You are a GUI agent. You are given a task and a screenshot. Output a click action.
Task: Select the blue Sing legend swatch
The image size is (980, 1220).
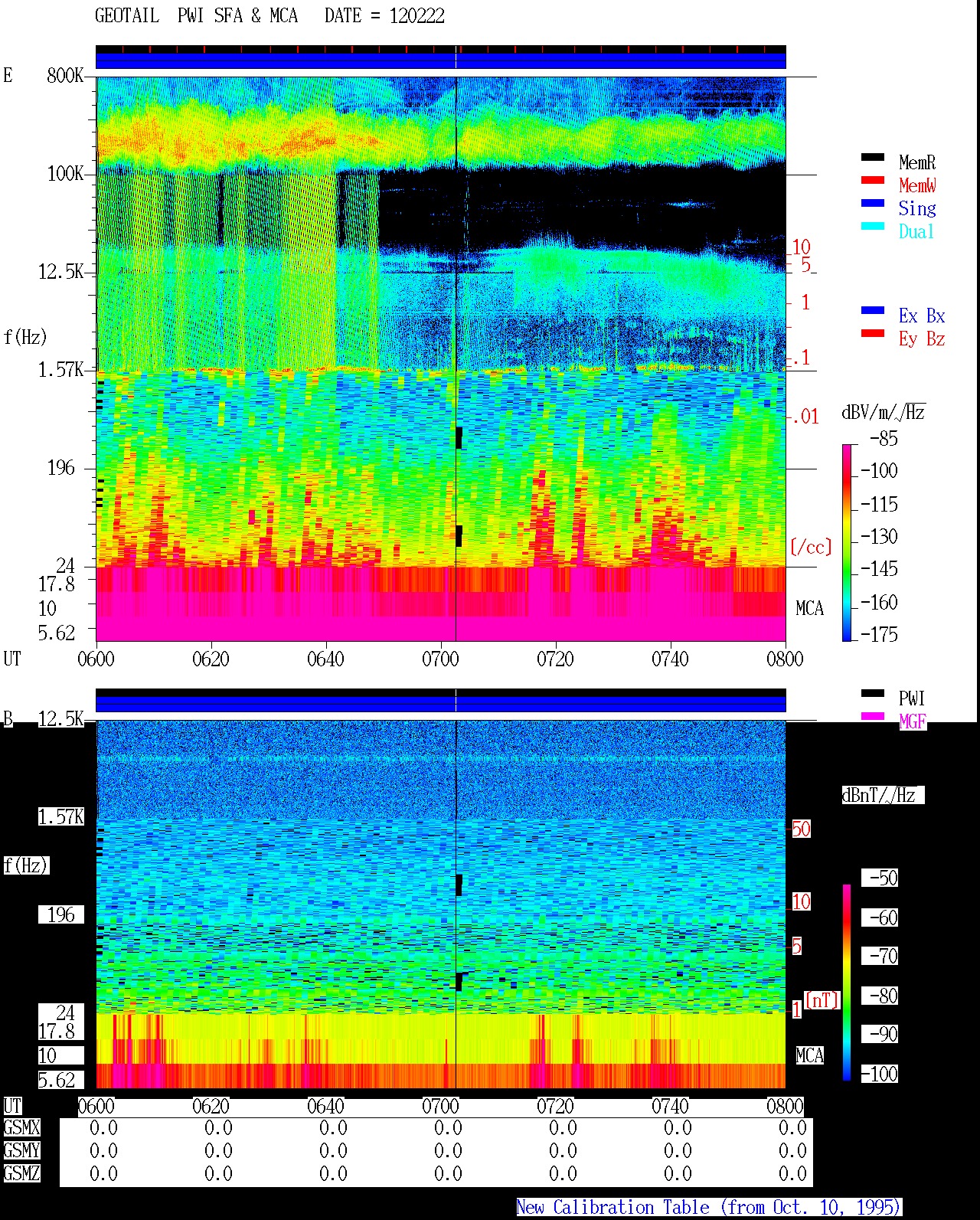pos(873,203)
